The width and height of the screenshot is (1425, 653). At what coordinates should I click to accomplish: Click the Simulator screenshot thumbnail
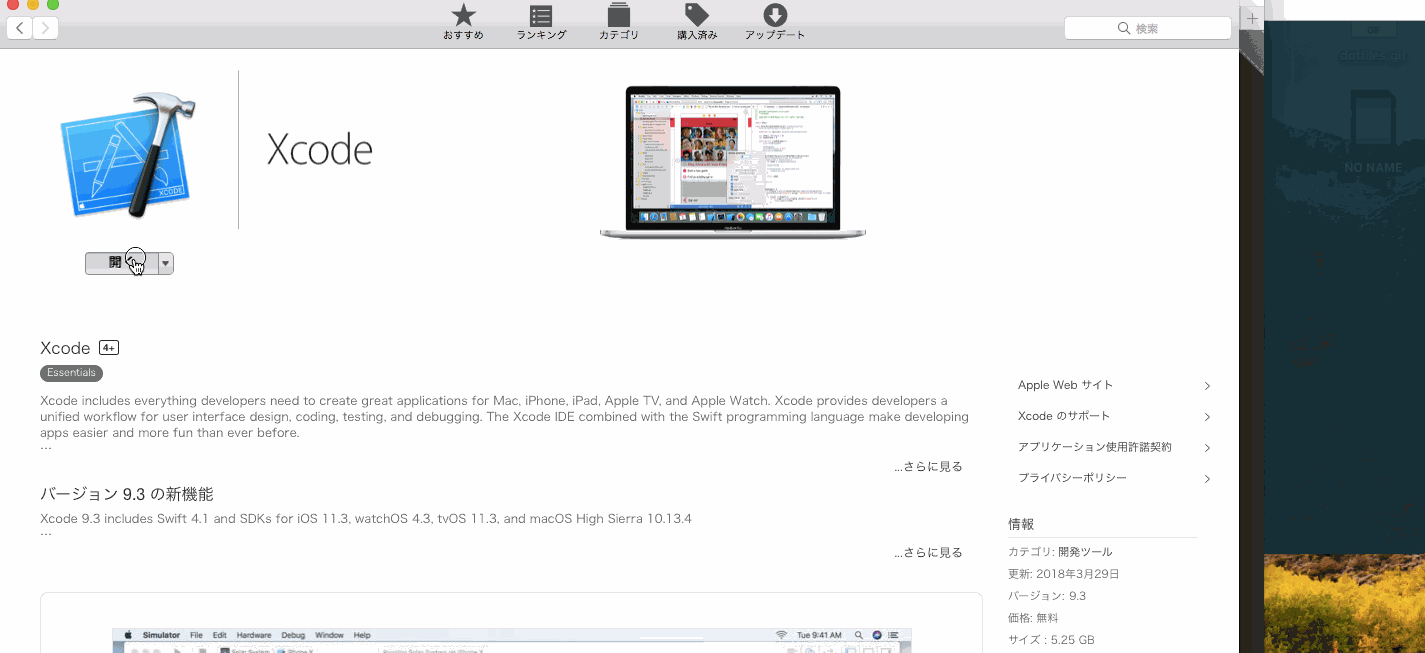pos(511,640)
